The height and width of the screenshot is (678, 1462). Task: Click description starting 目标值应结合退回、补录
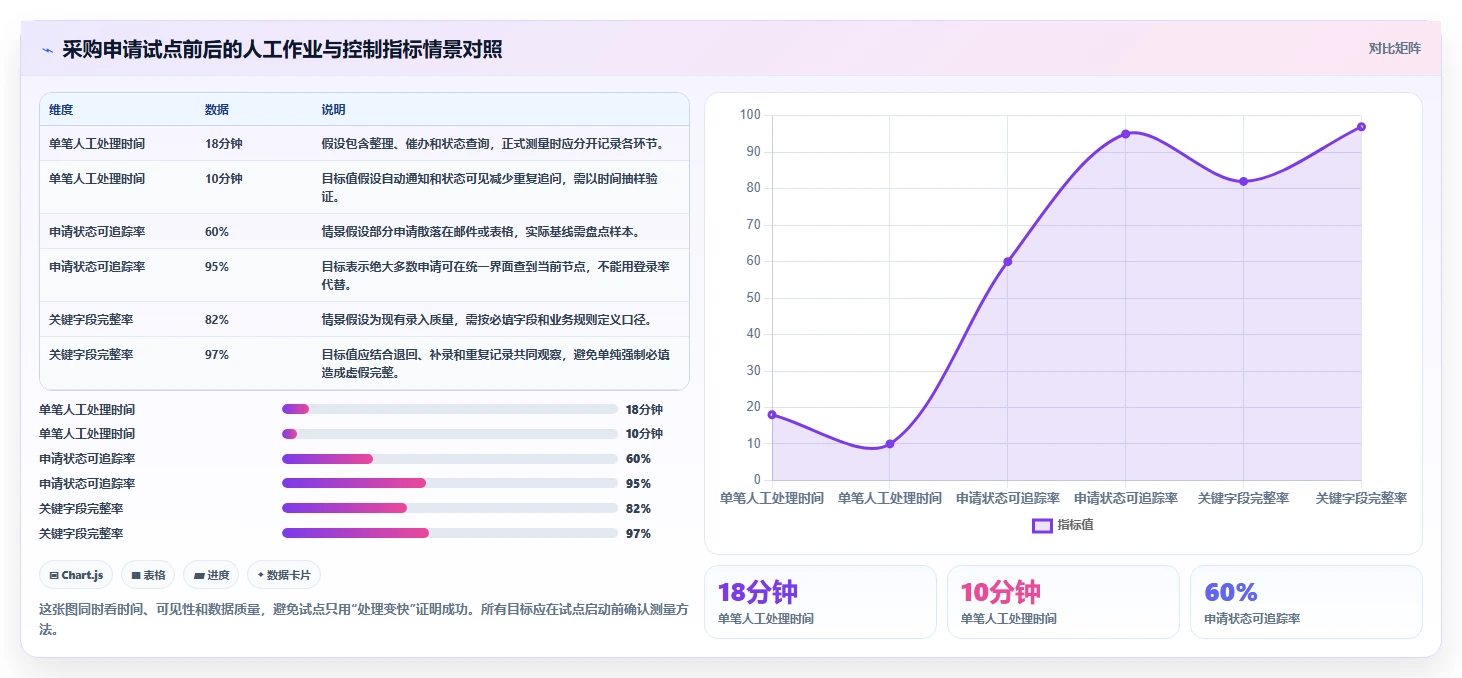pos(495,364)
